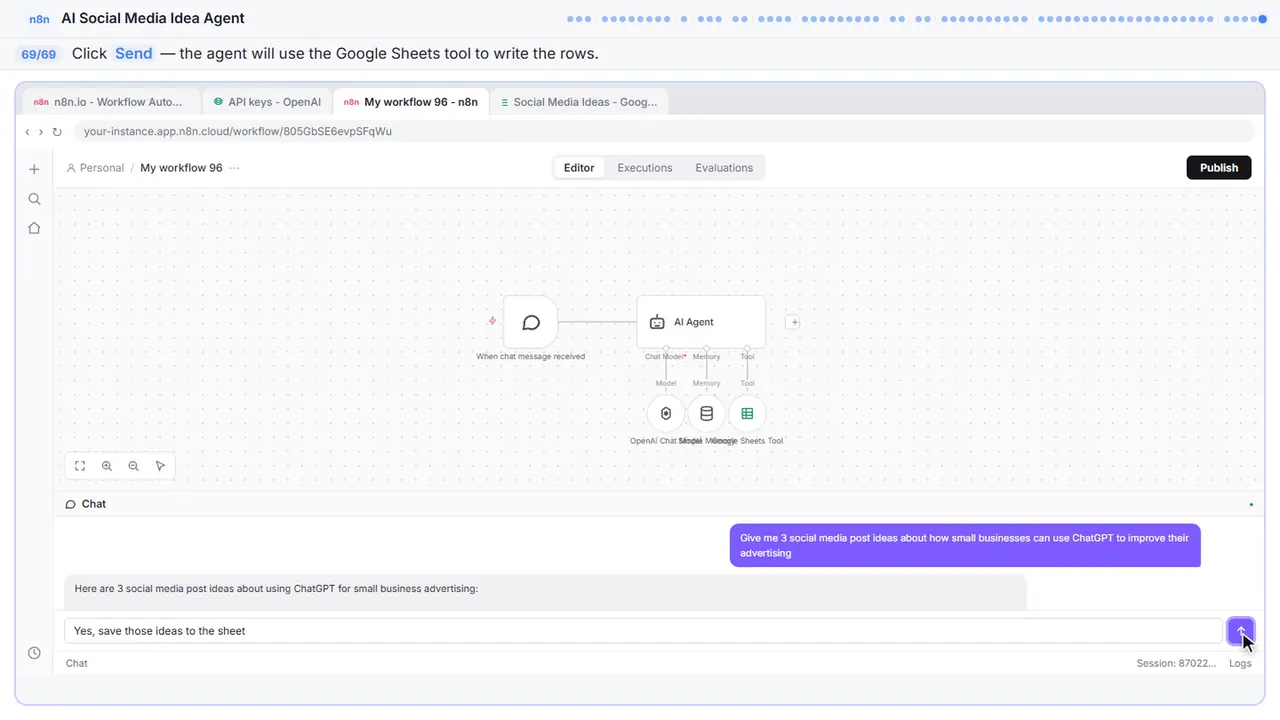Send the chat message with arrow button
Image resolution: width=1280 pixels, height=720 pixels.
(1240, 631)
